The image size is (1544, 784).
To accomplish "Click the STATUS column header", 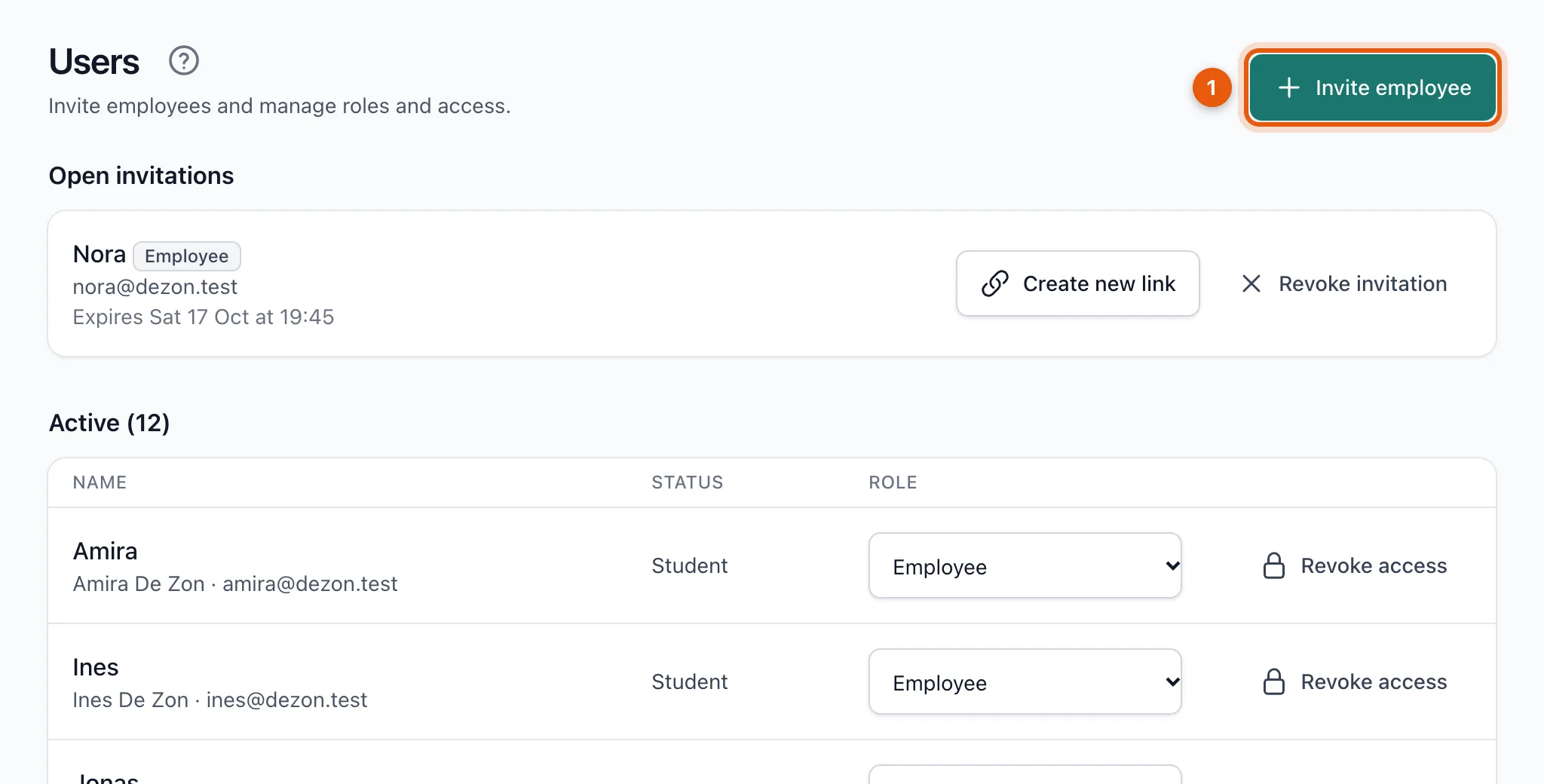I will click(688, 482).
